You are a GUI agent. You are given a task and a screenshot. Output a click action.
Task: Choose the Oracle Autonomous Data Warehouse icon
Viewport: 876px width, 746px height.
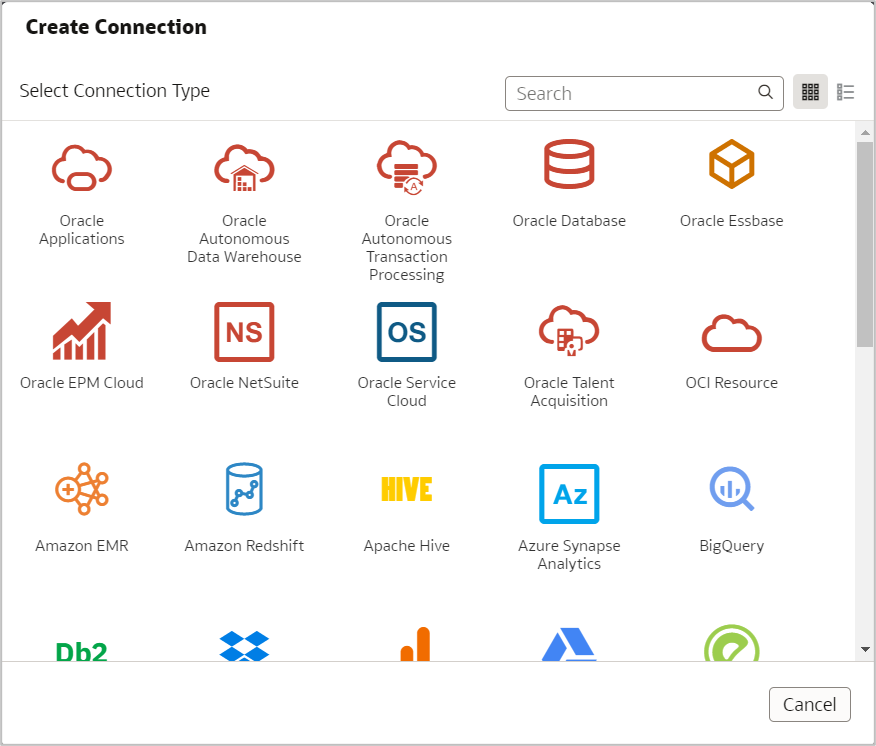244,166
